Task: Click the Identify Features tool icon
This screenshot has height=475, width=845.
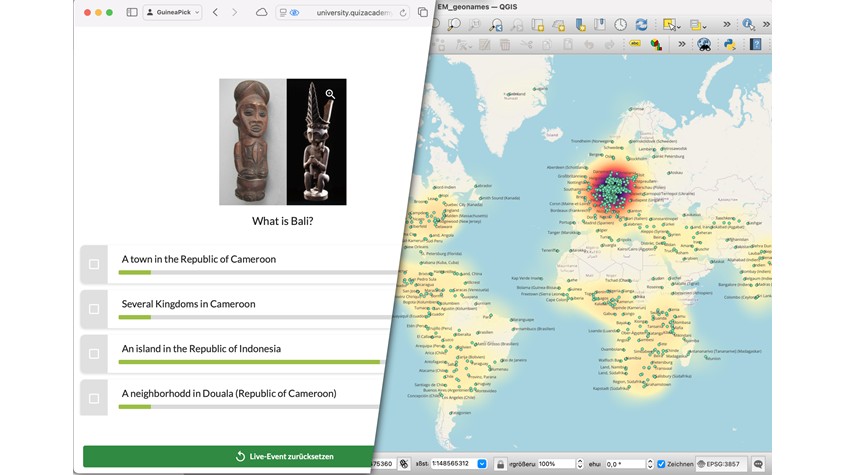Action: [748, 24]
